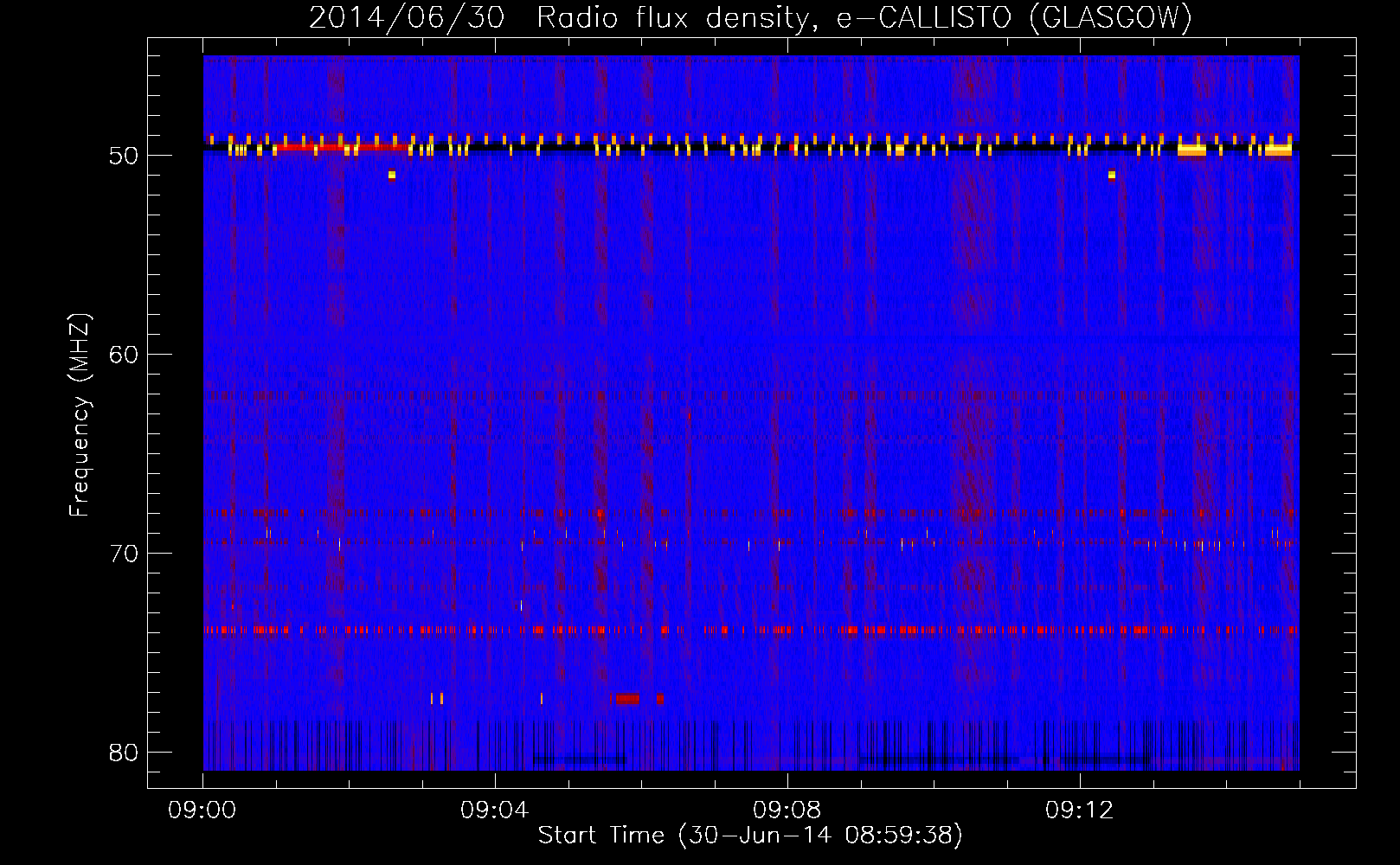Click the 09:08 time tick label

pyautogui.click(x=787, y=811)
